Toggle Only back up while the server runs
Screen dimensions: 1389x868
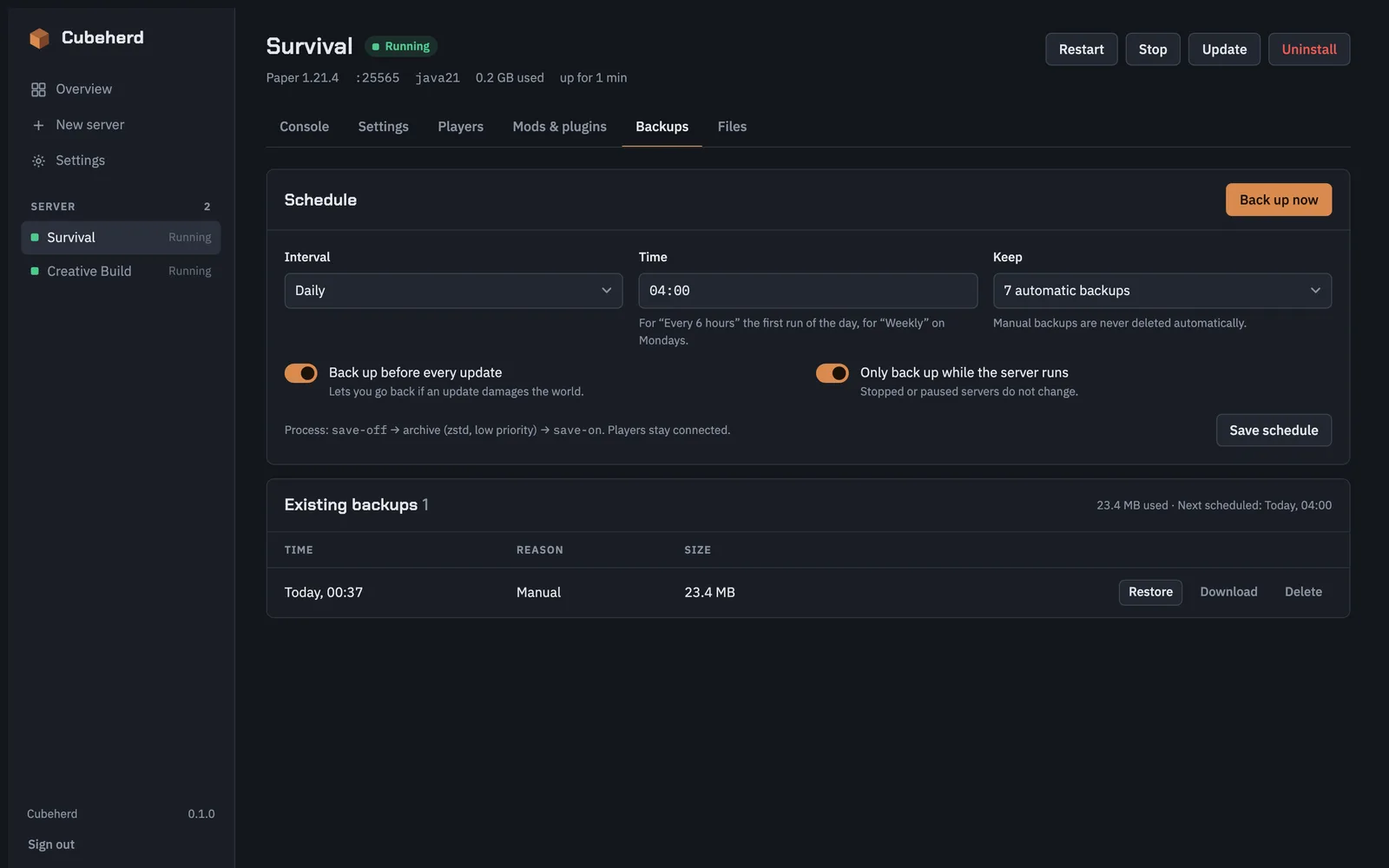[x=833, y=373]
